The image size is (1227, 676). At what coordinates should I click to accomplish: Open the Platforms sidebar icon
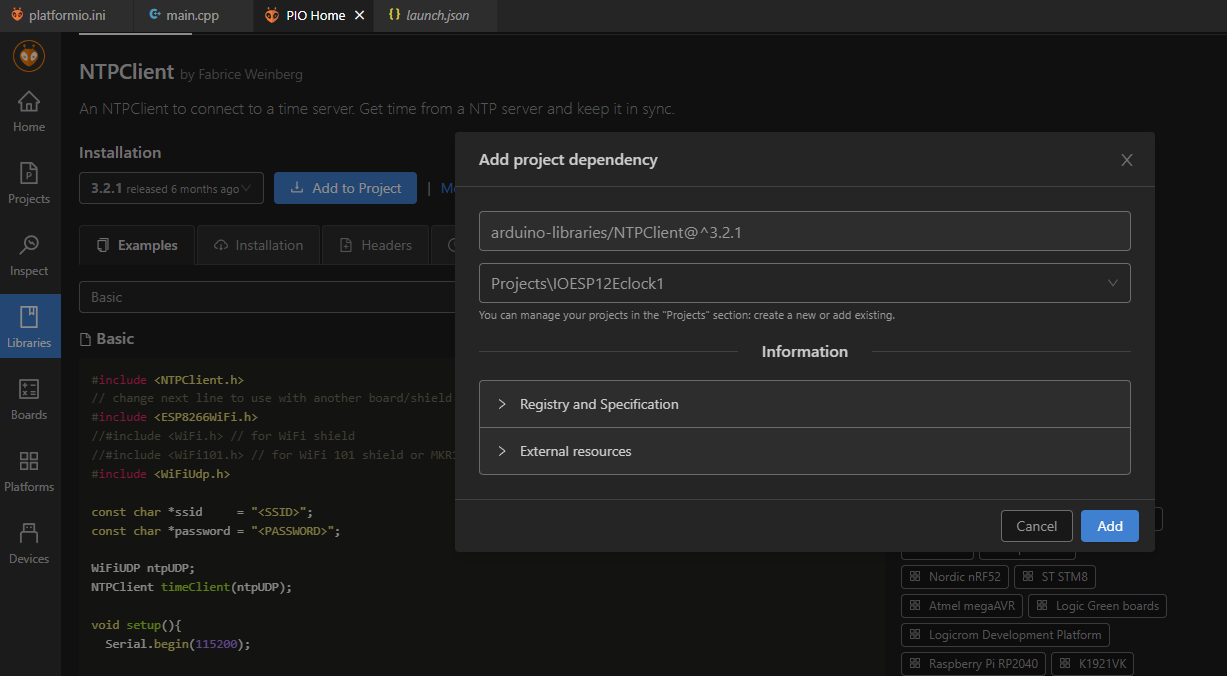pos(29,471)
